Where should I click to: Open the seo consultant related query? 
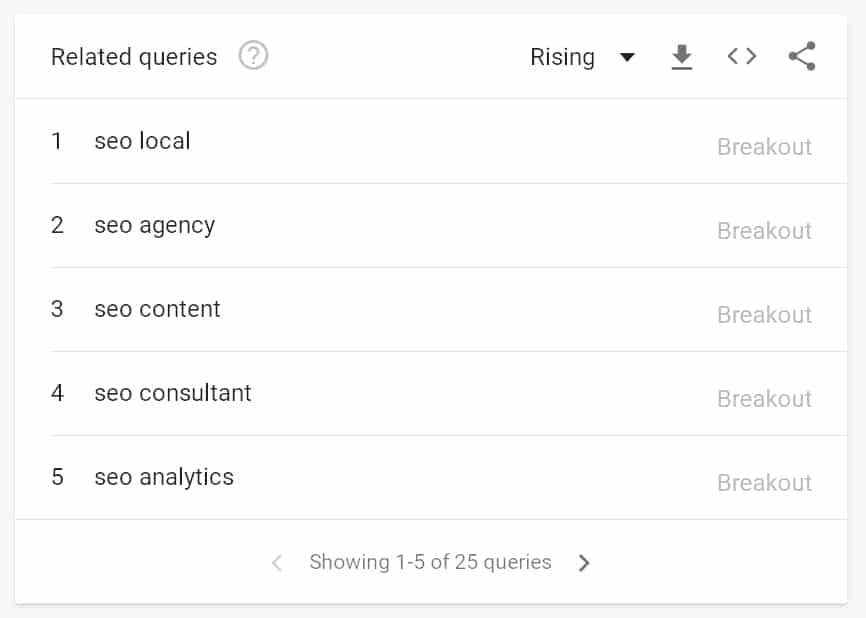click(172, 393)
